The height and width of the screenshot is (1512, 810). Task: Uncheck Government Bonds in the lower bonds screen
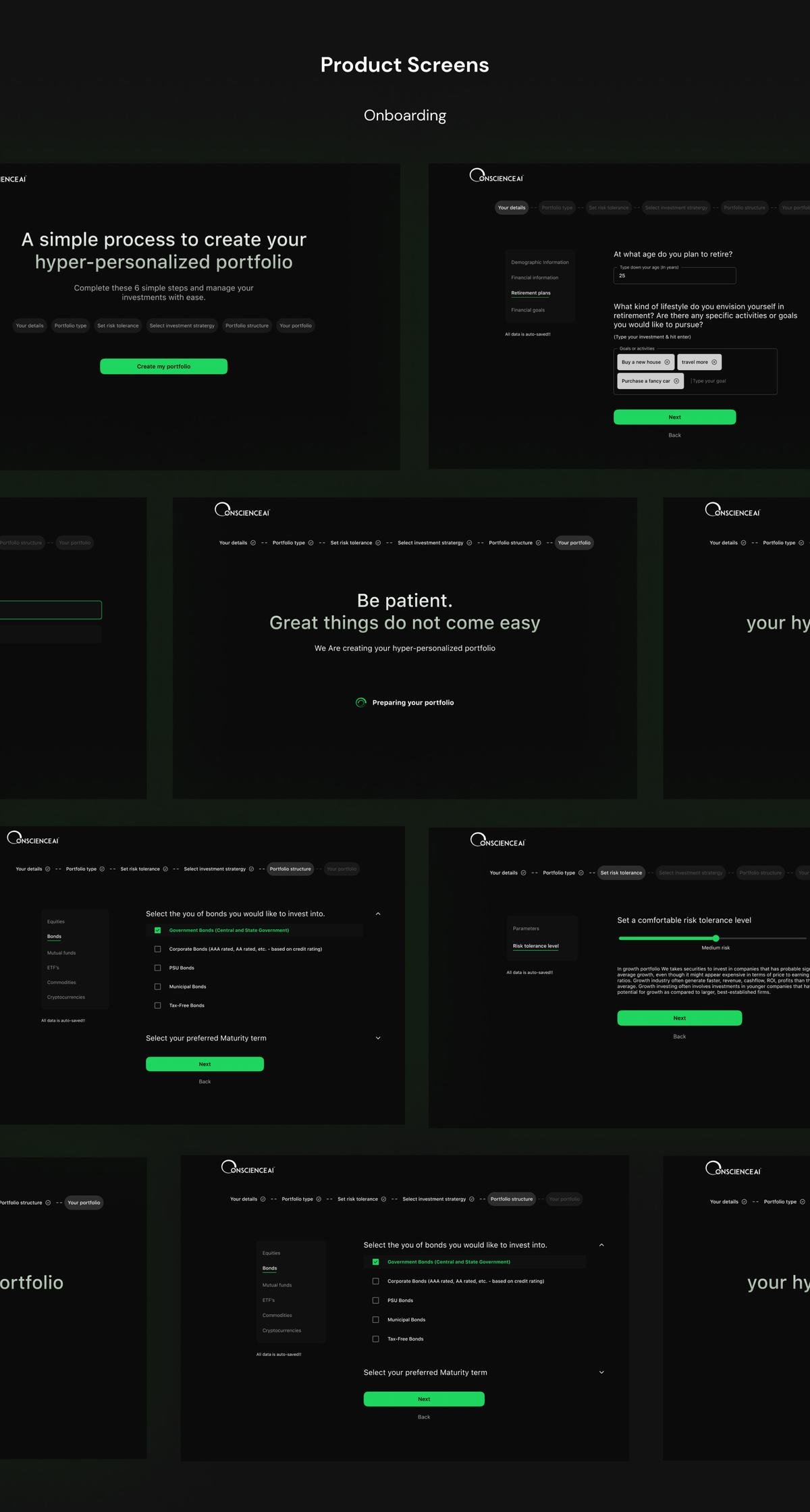click(x=376, y=1261)
